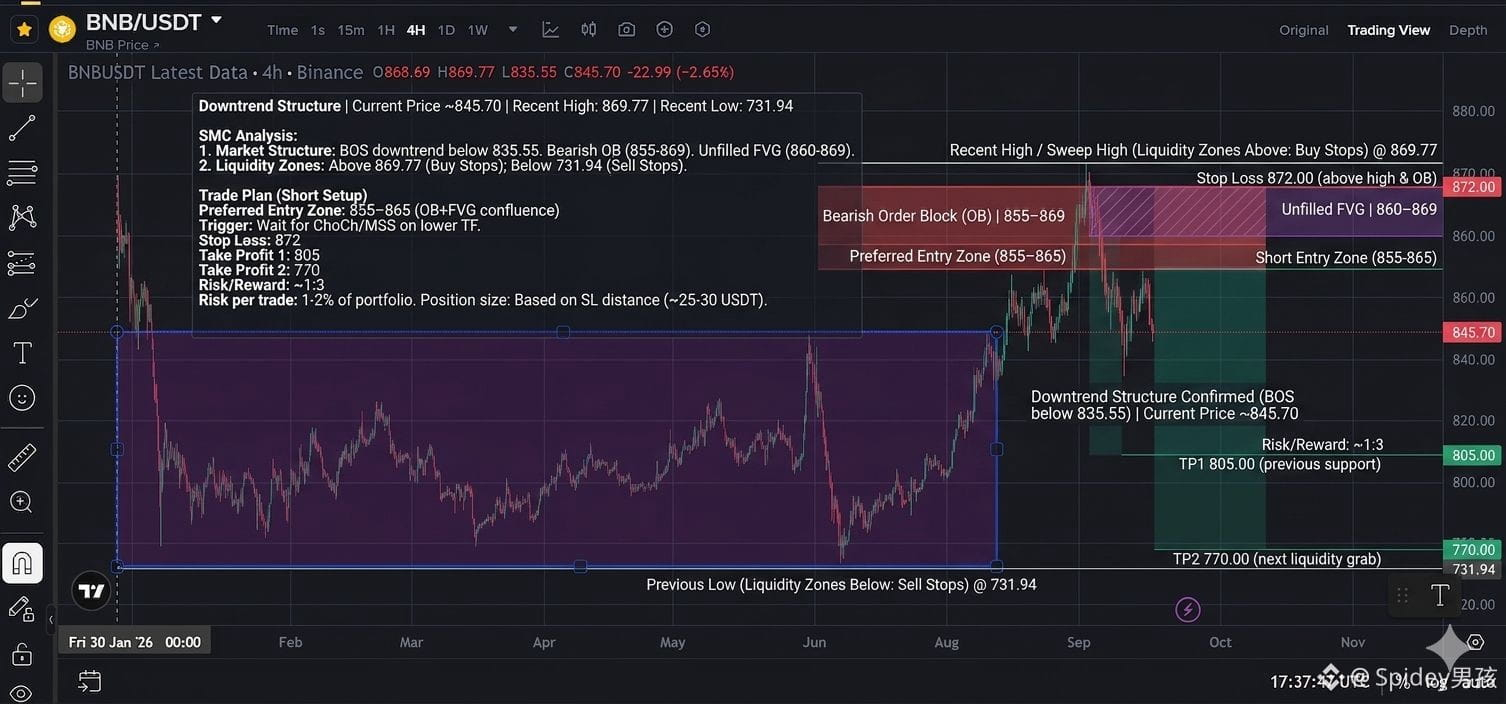
Task: Select the ruler measure tool
Action: 22,458
